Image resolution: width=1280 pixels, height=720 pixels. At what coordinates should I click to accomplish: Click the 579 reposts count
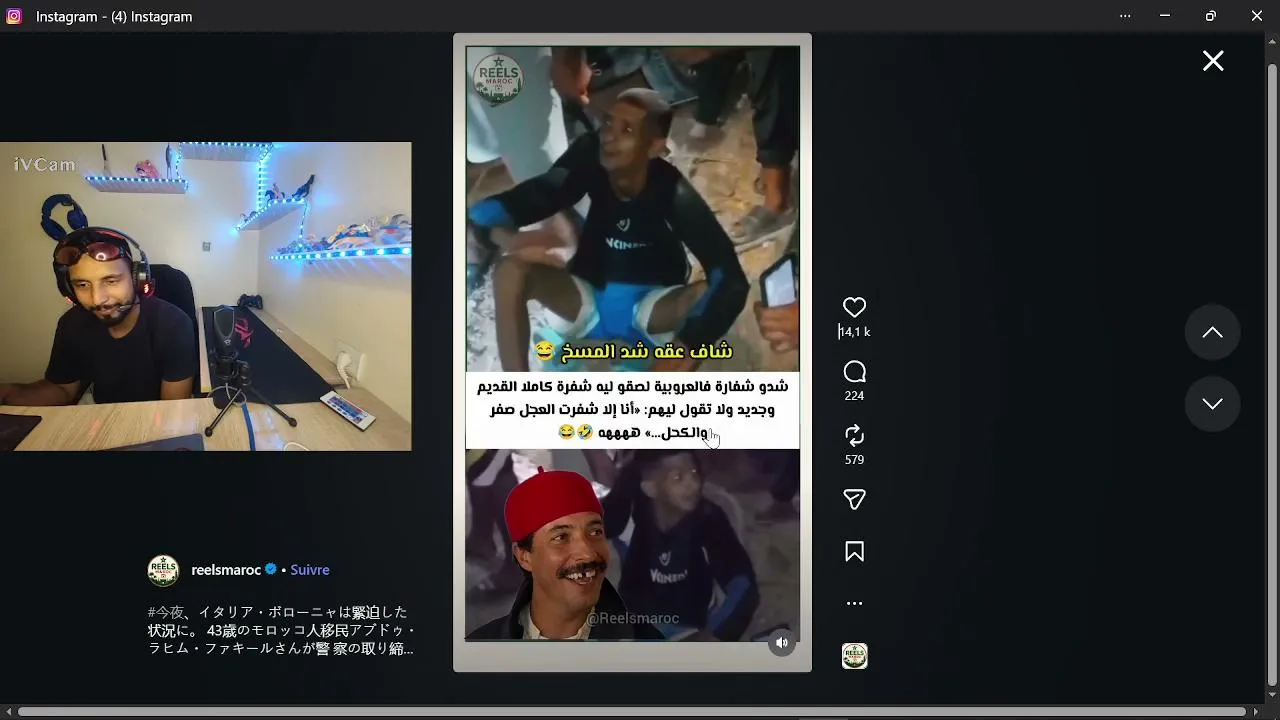click(x=854, y=460)
